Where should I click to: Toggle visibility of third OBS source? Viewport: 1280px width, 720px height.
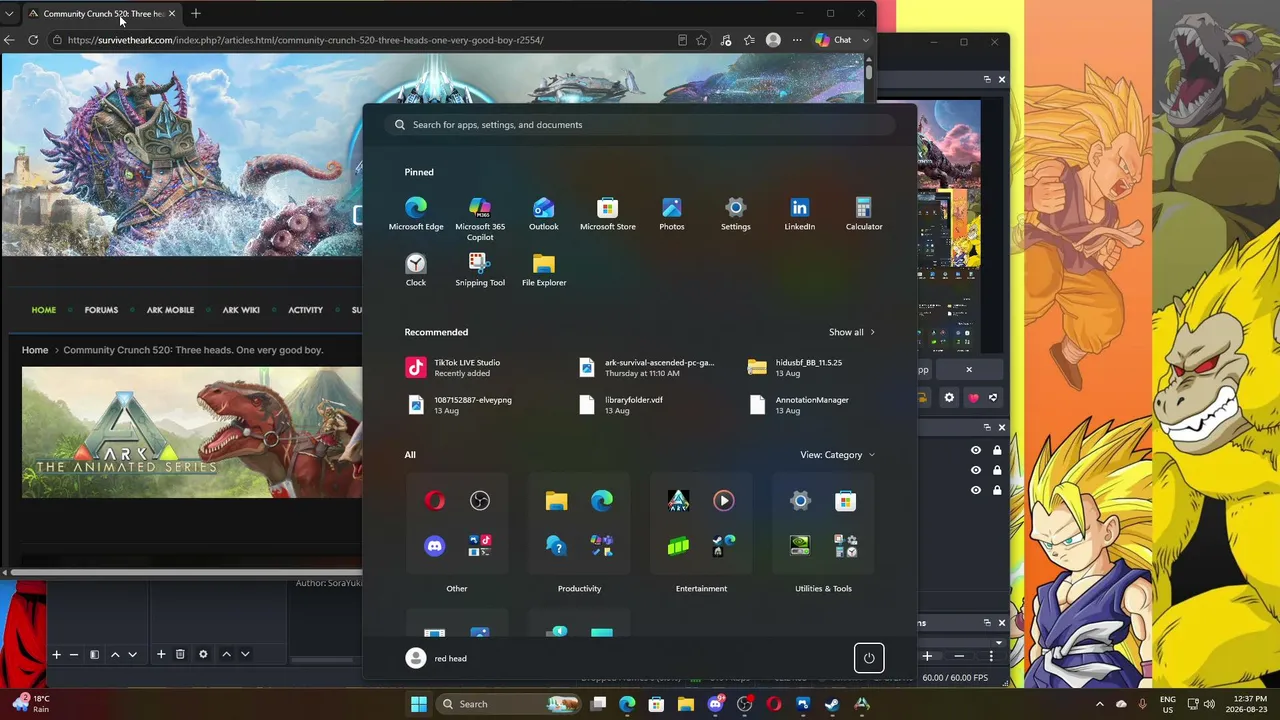(976, 490)
